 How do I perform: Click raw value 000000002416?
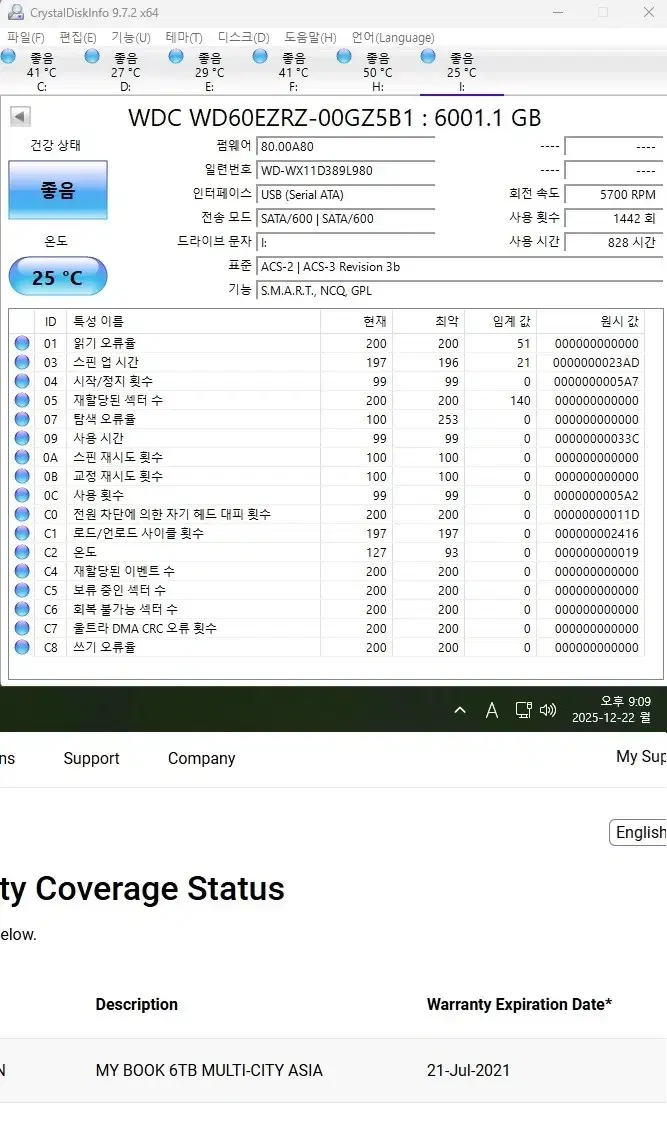597,534
